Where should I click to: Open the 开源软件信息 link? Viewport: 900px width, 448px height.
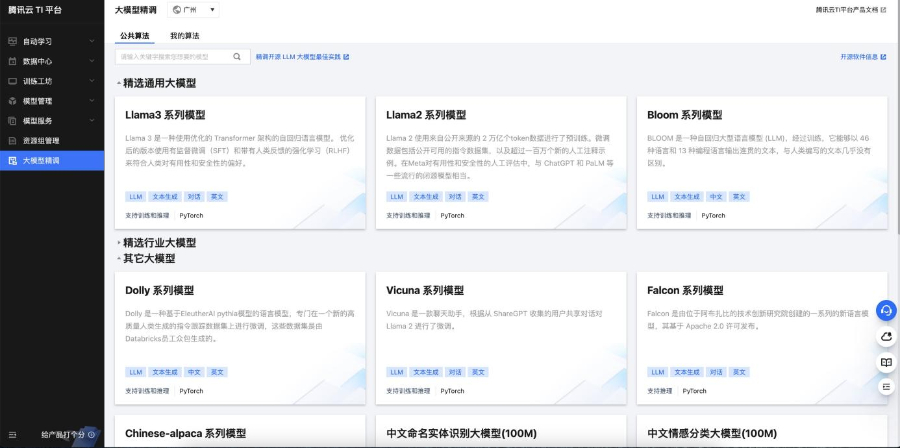[863, 57]
